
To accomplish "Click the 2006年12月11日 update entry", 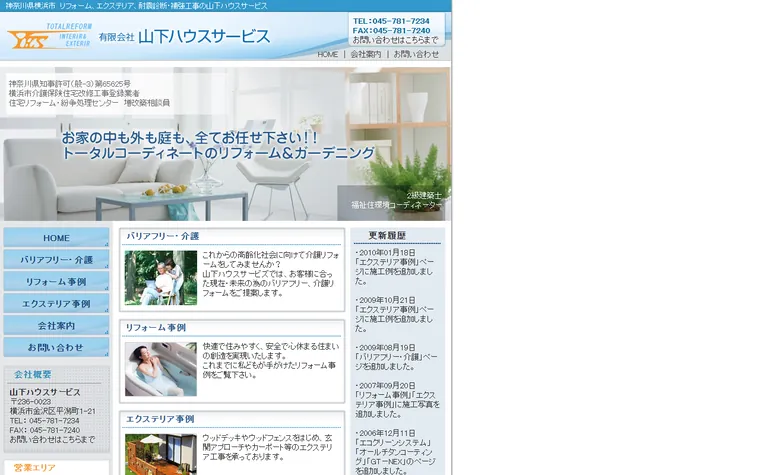I will pos(395,452).
